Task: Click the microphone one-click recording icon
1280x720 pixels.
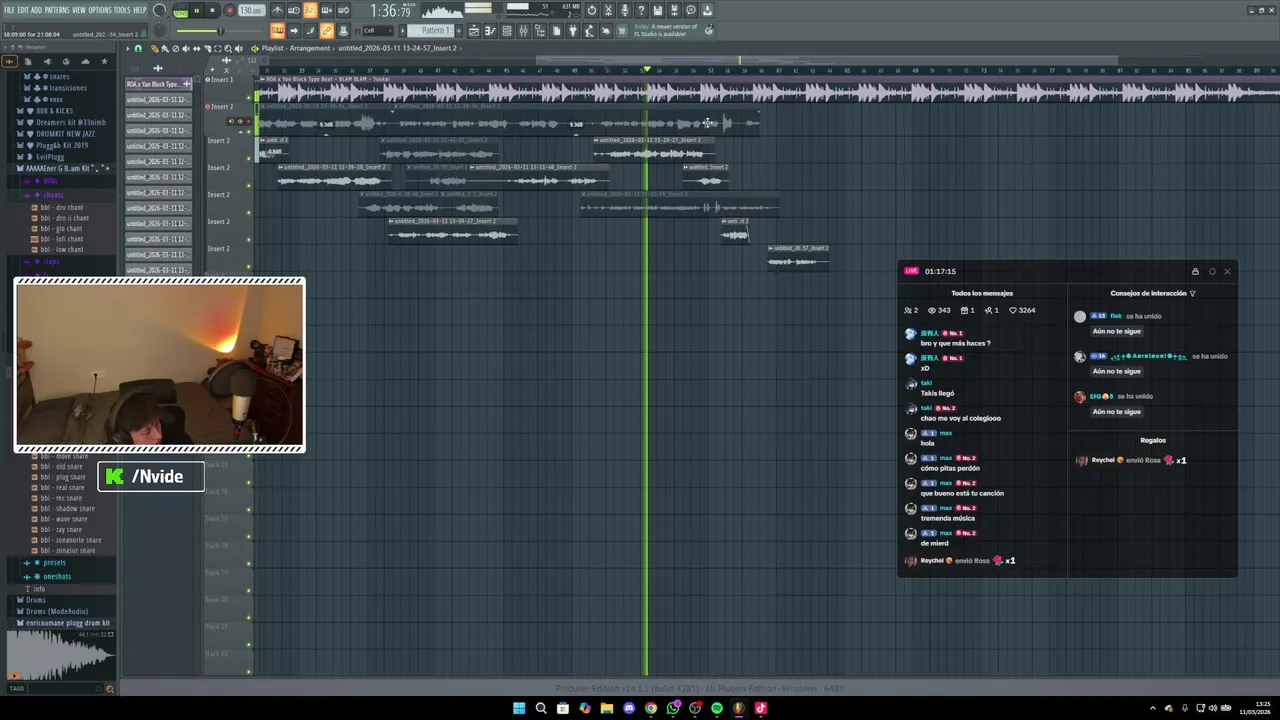Action: pyautogui.click(x=625, y=11)
